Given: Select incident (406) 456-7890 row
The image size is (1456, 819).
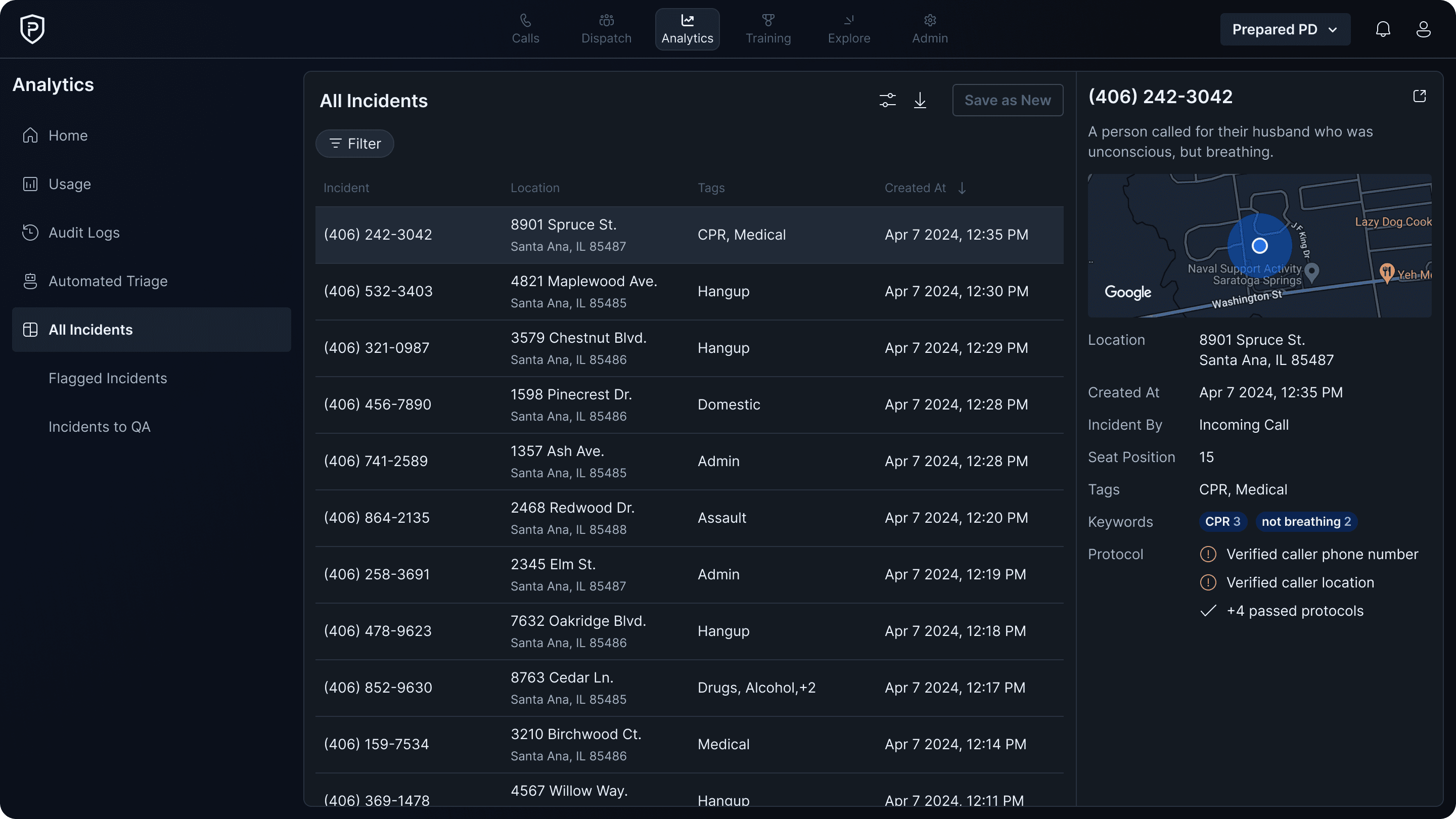Looking at the screenshot, I should (x=689, y=404).
